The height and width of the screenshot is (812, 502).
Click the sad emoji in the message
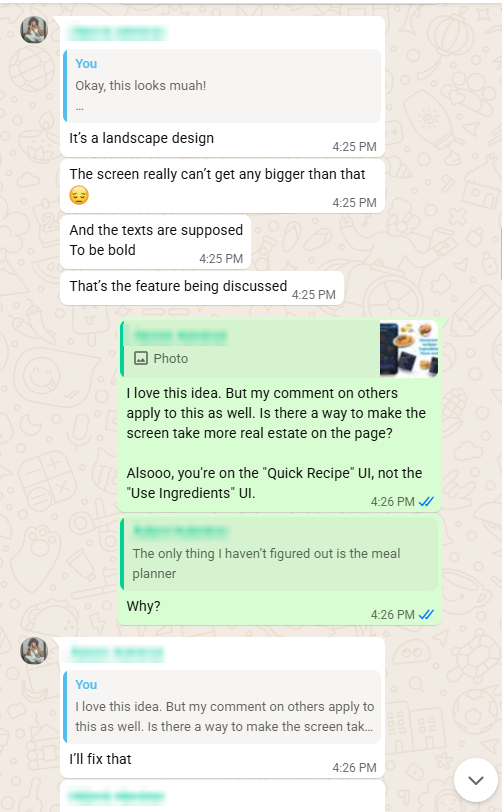[x=79, y=195]
